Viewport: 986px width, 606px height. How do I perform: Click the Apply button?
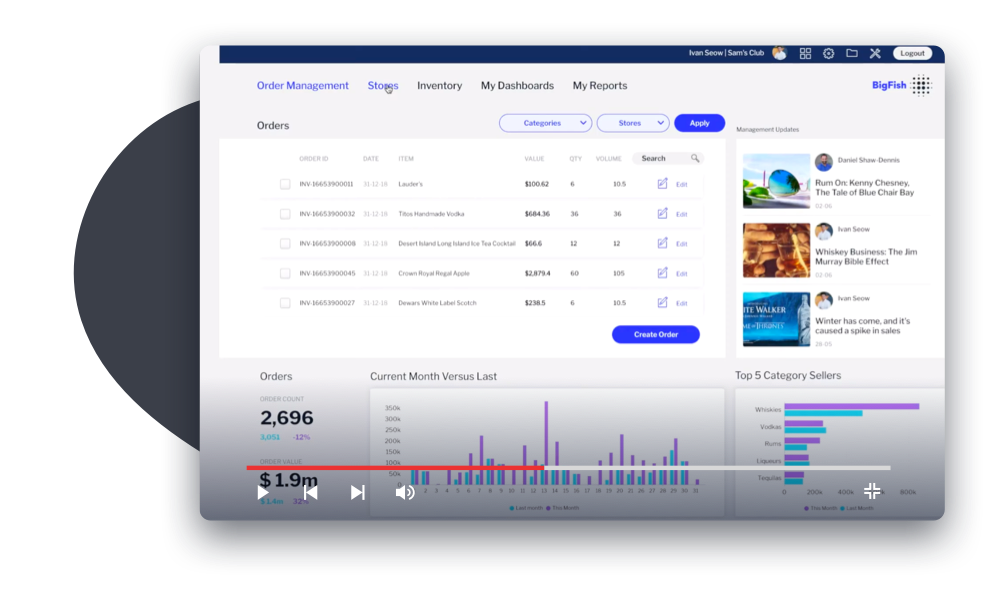(699, 123)
